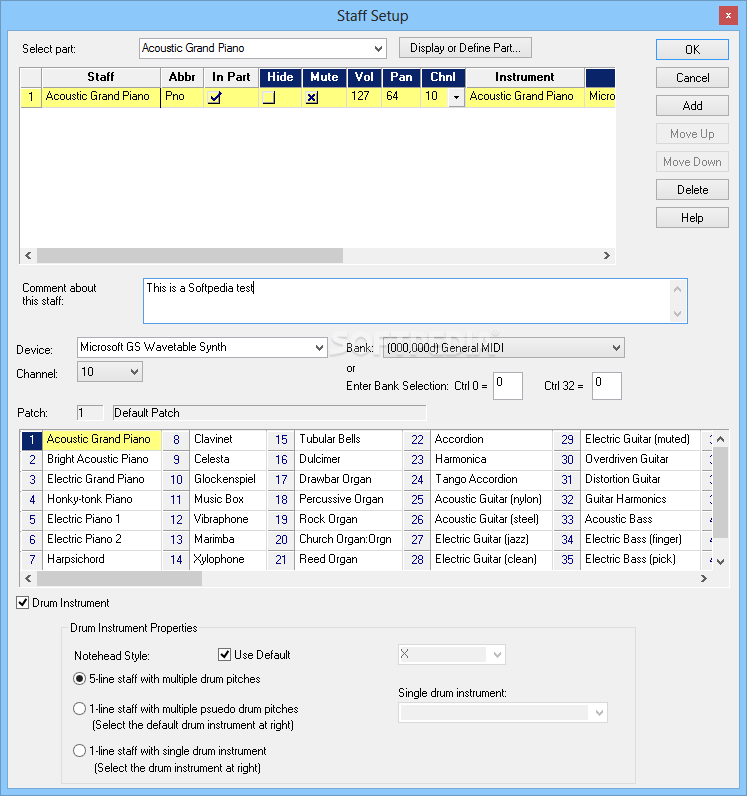Click the Pan value 64 cell
This screenshot has width=747, height=796.
[x=401, y=97]
